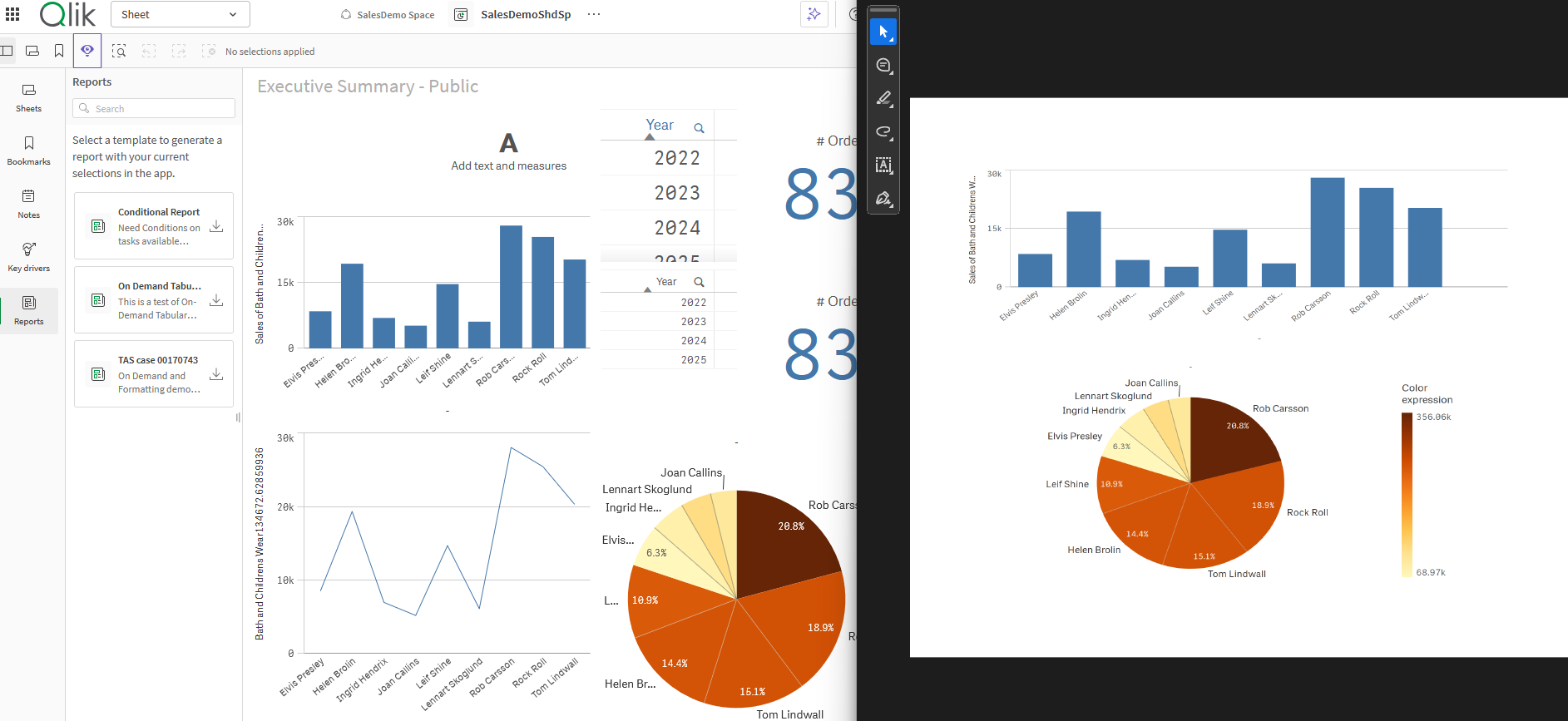Open the Sheet dropdown
This screenshot has height=721, width=1568.
tap(180, 14)
